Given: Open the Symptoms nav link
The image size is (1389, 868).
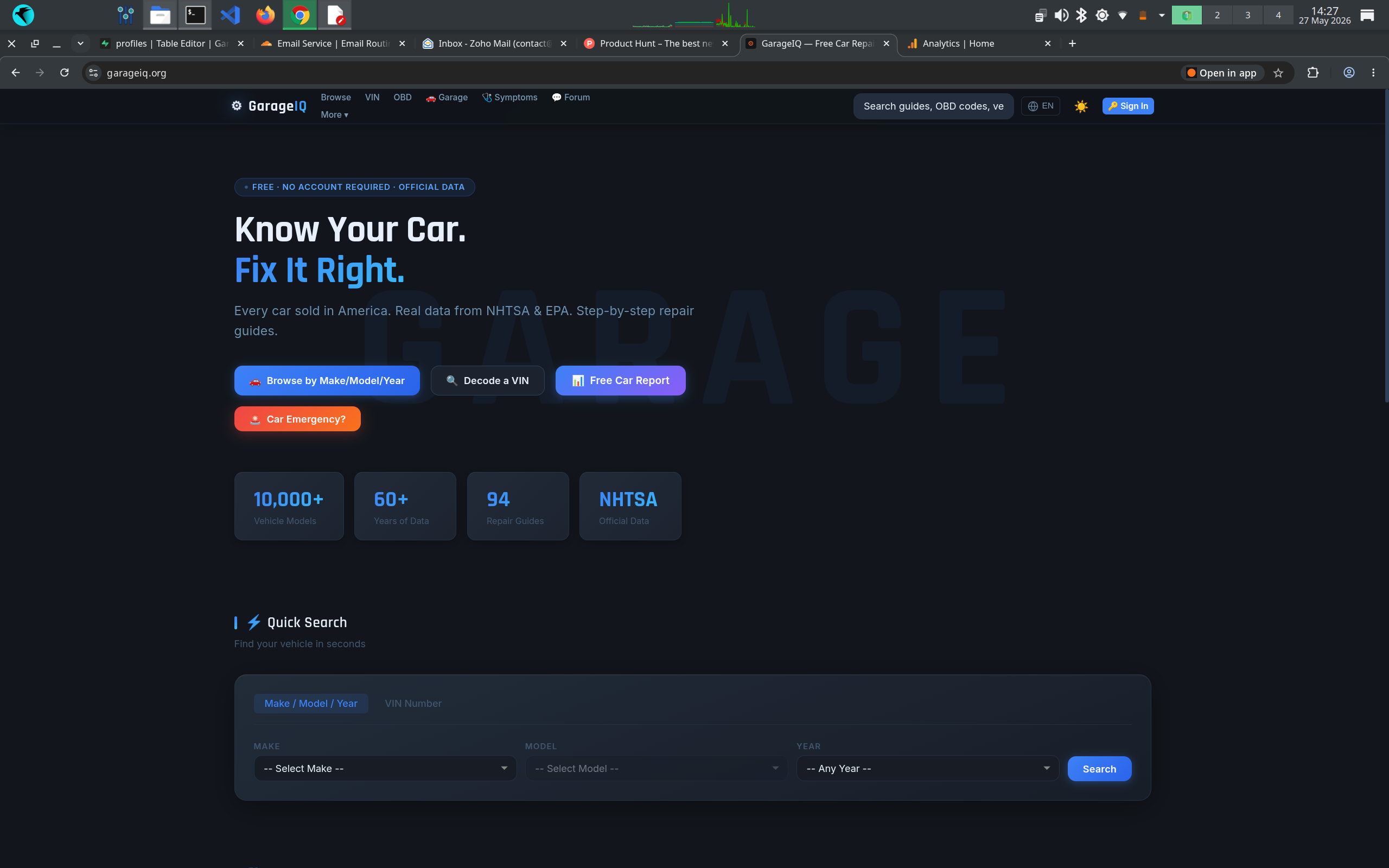Looking at the screenshot, I should pyautogui.click(x=509, y=98).
